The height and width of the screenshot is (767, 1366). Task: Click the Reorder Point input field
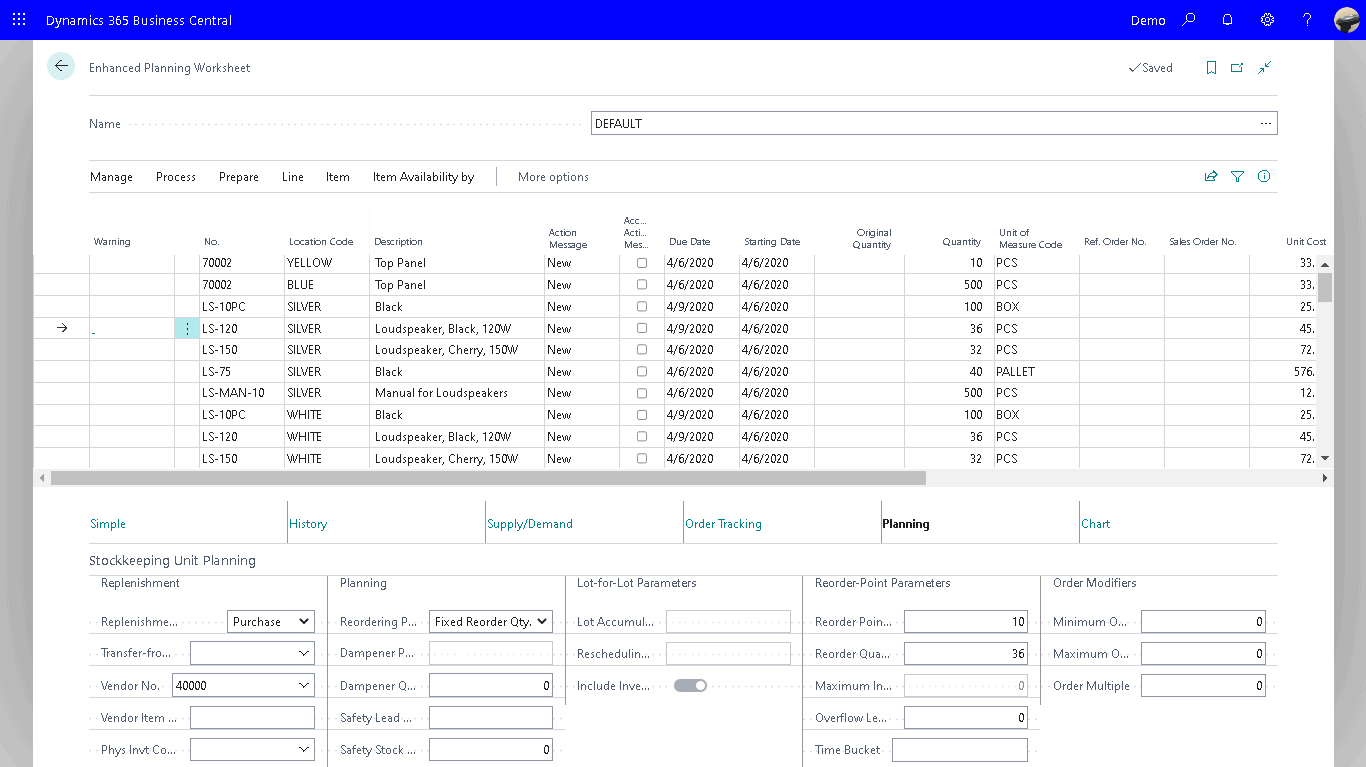pyautogui.click(x=965, y=622)
